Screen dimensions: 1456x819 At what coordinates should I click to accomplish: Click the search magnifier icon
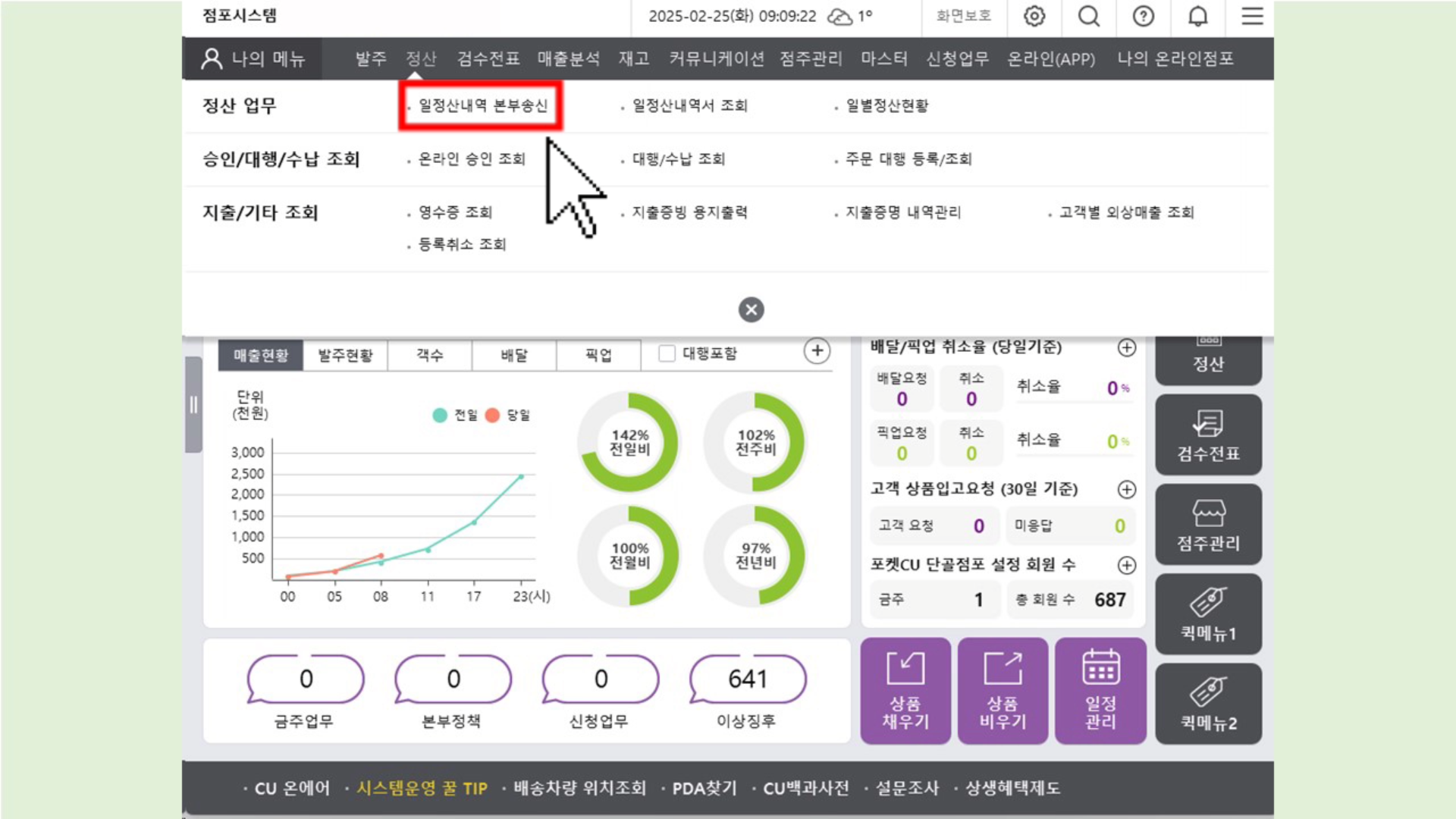click(x=1089, y=17)
